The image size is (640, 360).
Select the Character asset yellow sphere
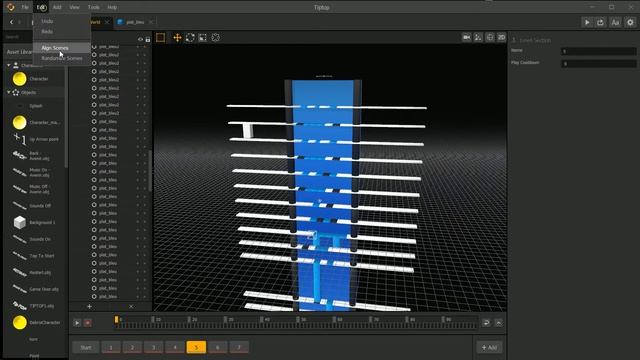[20, 79]
